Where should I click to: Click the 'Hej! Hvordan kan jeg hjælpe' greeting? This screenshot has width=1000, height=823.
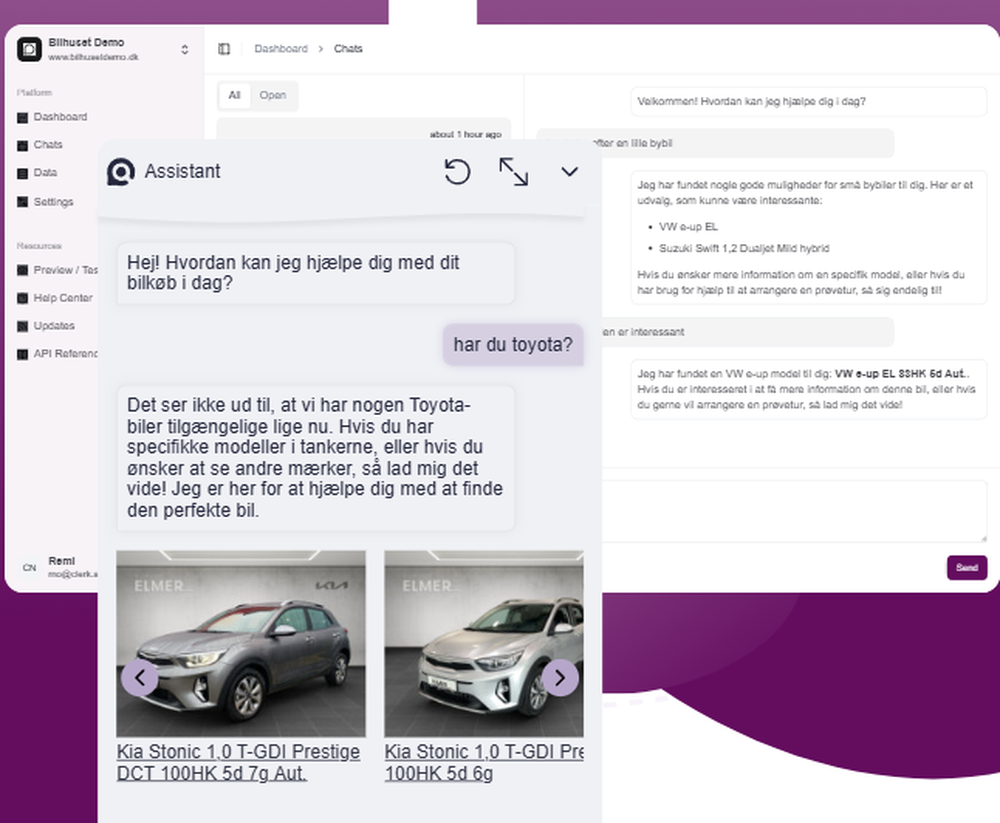(x=316, y=273)
